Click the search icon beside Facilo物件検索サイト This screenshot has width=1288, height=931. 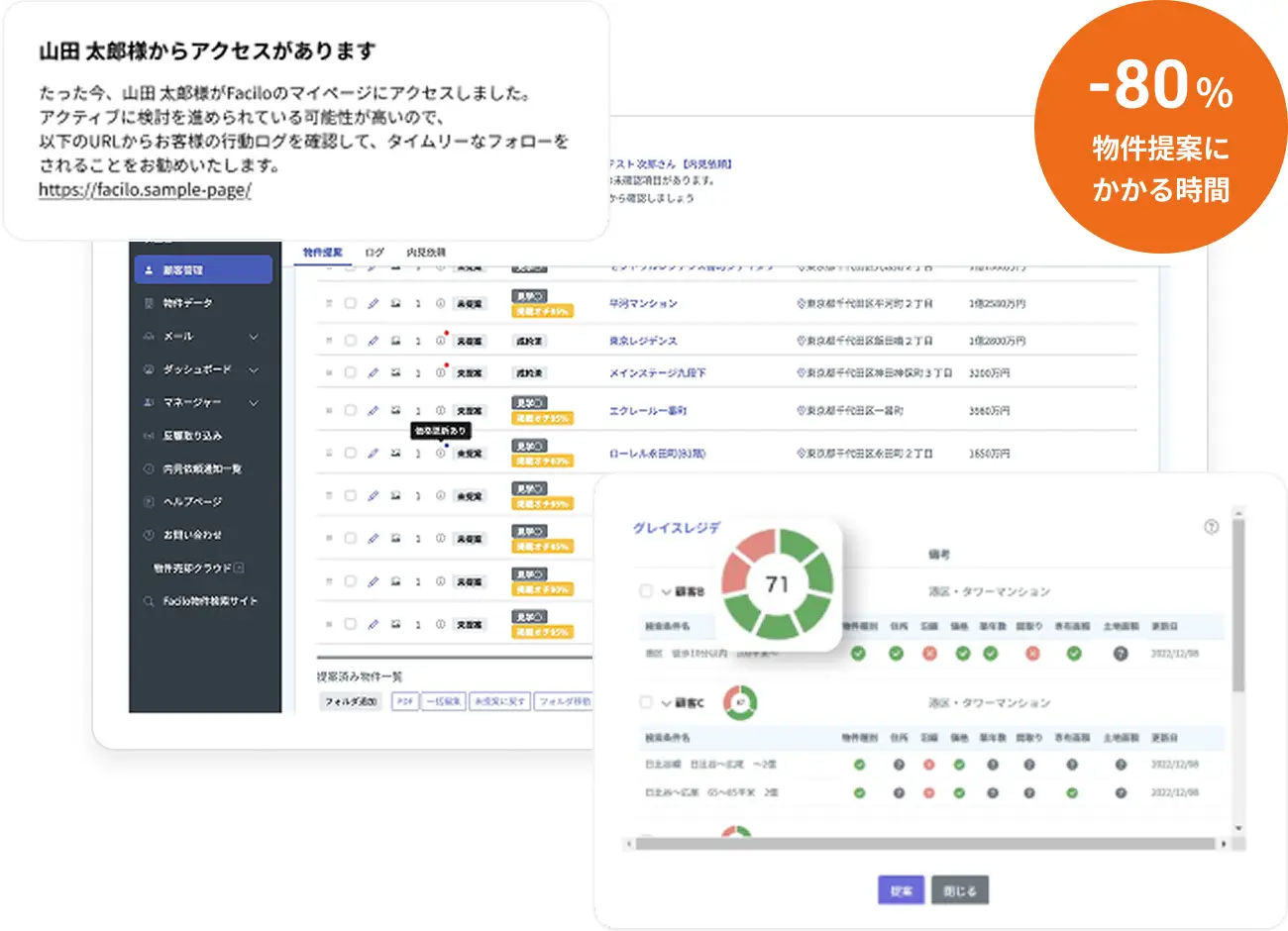[149, 601]
